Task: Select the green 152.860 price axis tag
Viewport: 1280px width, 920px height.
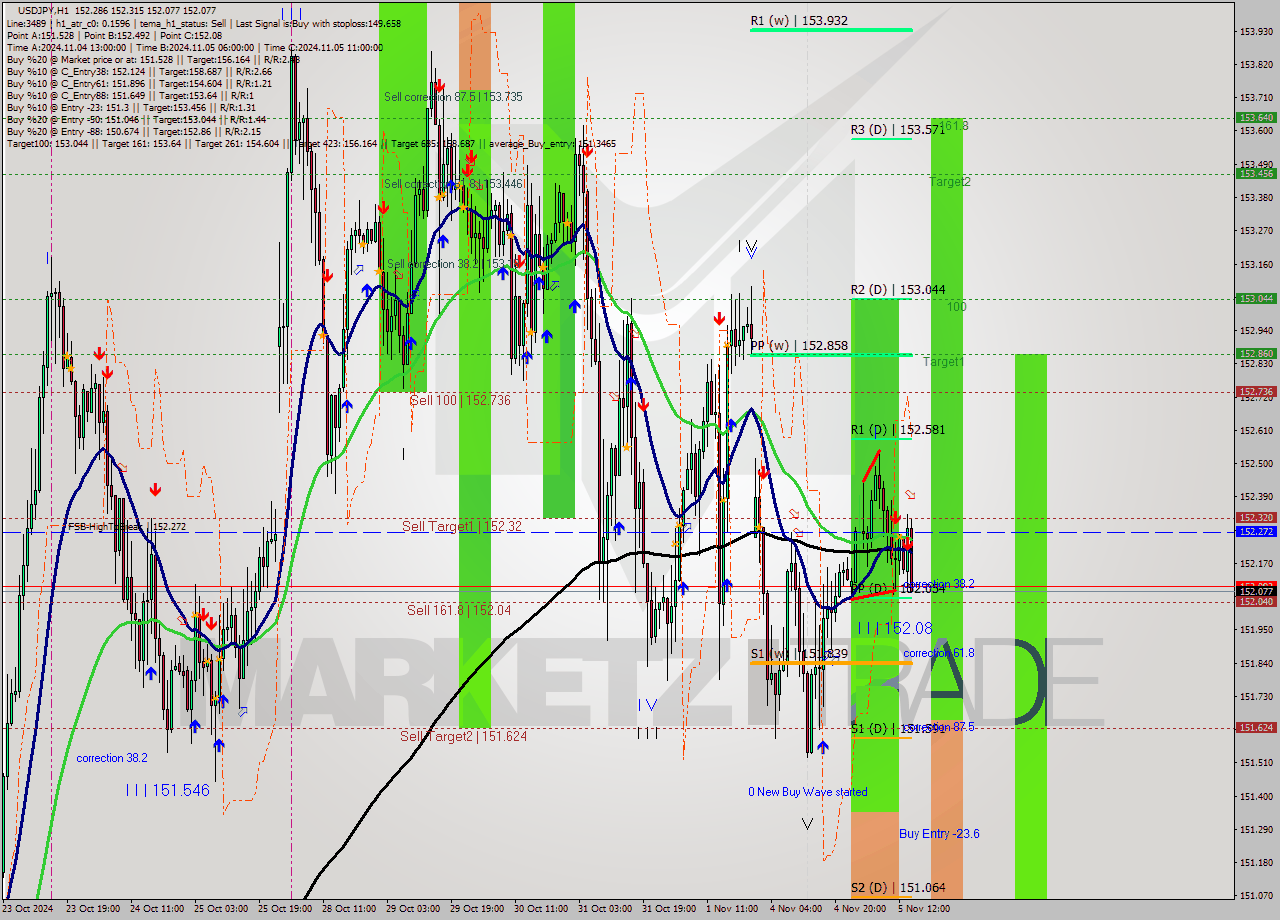Action: (x=1256, y=353)
